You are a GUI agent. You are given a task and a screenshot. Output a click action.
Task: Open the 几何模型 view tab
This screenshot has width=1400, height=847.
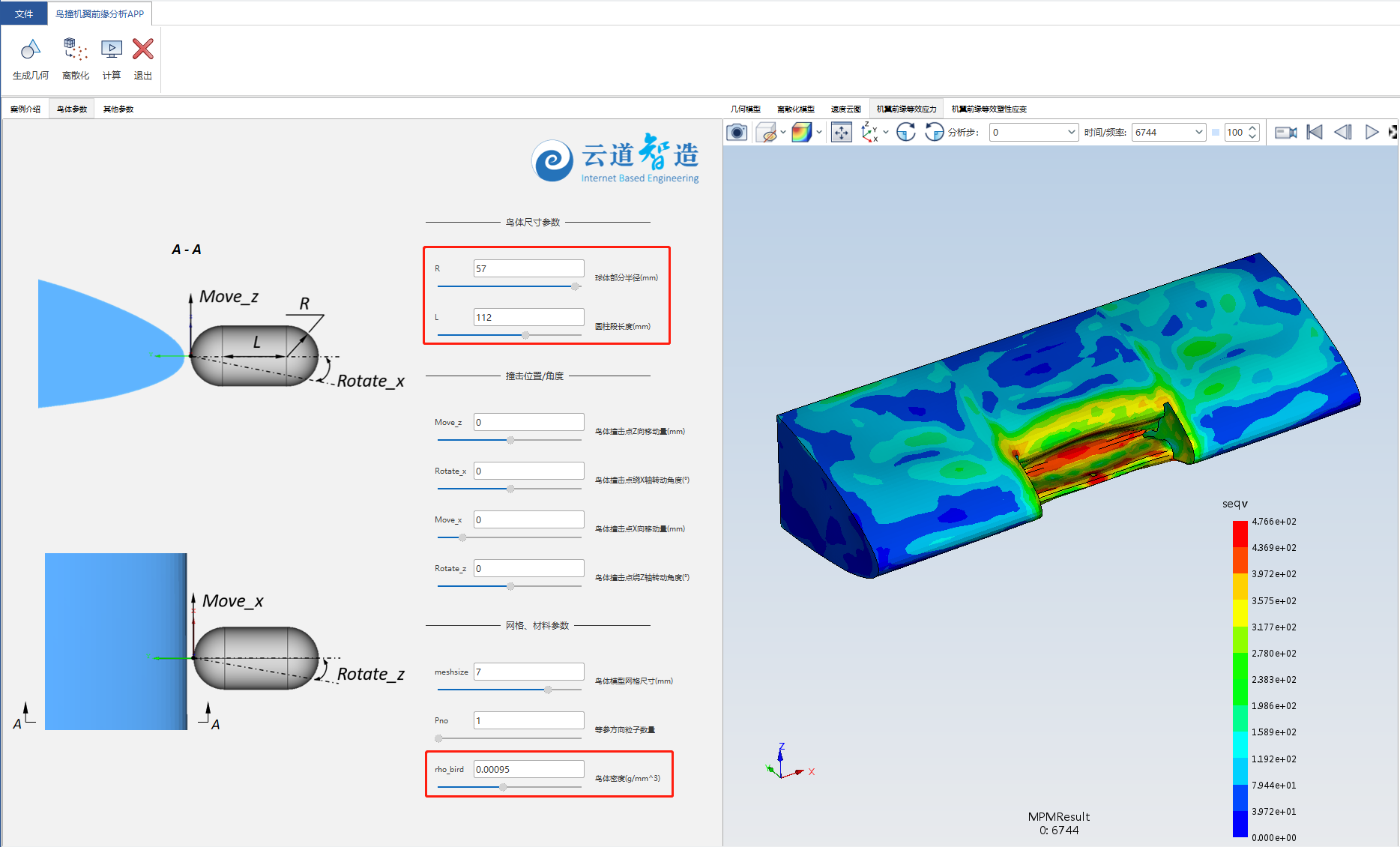[746, 109]
